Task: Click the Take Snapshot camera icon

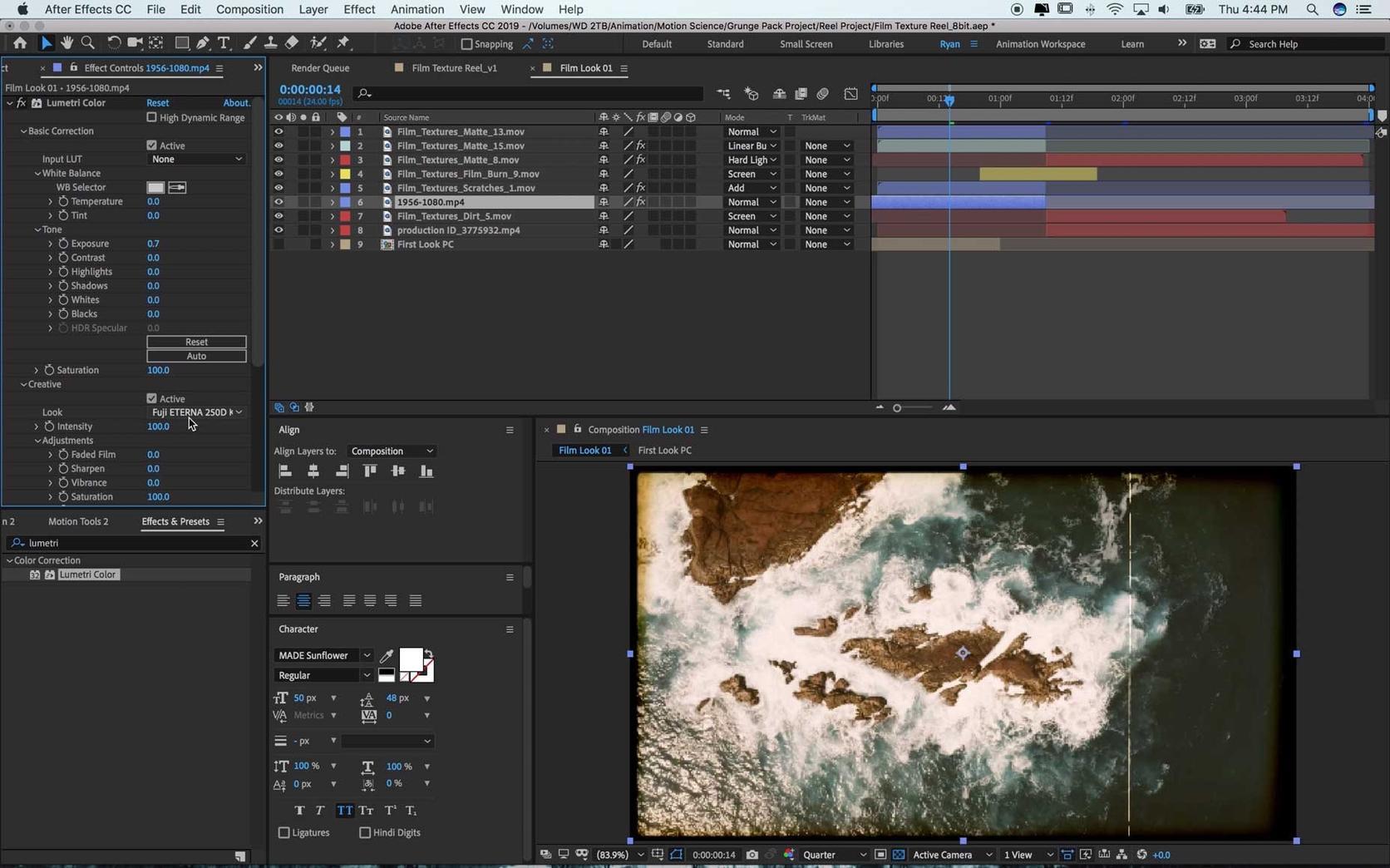Action: tap(752, 855)
